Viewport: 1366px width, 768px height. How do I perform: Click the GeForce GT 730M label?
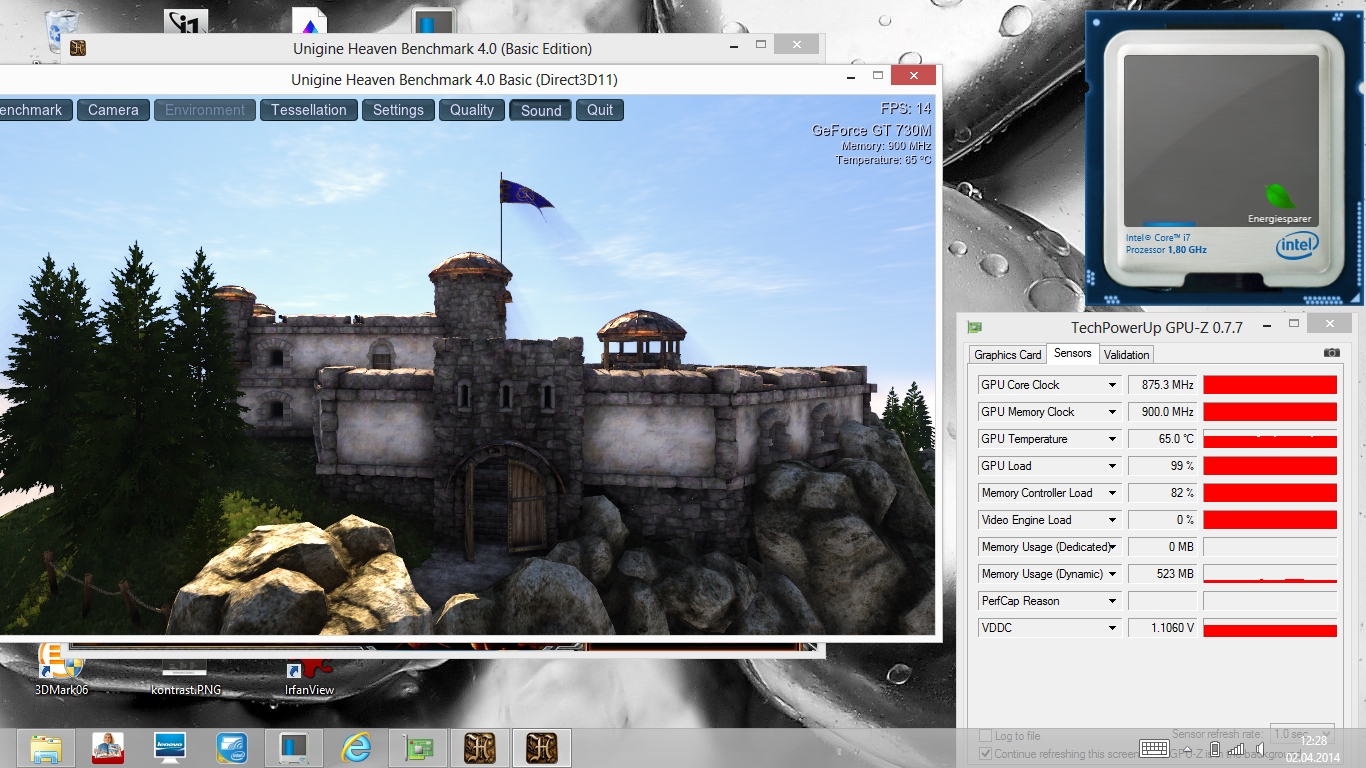pyautogui.click(x=871, y=130)
